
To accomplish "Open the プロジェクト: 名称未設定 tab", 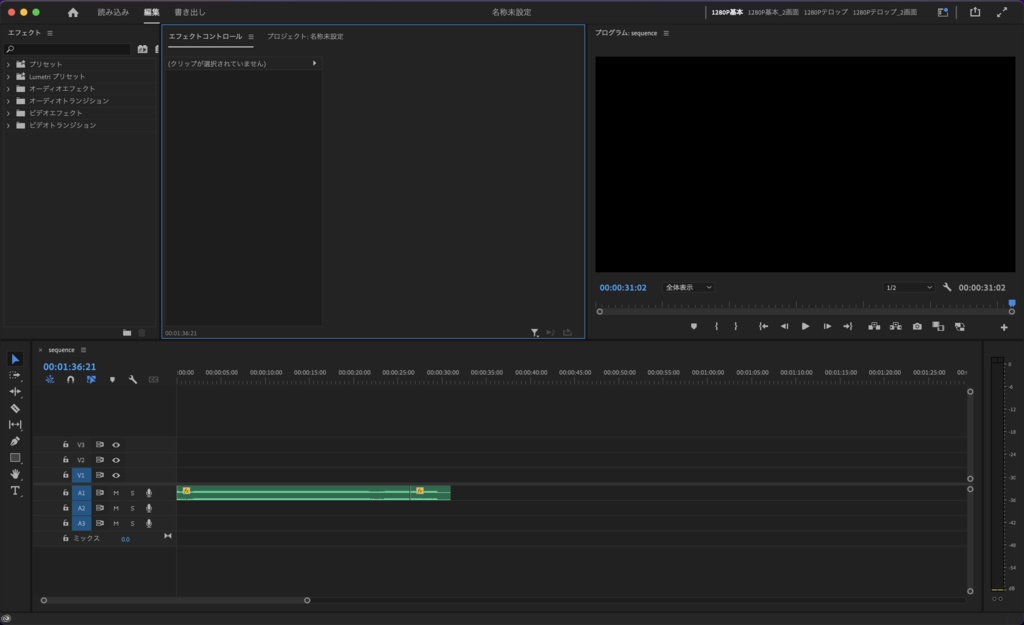I will (x=305, y=37).
